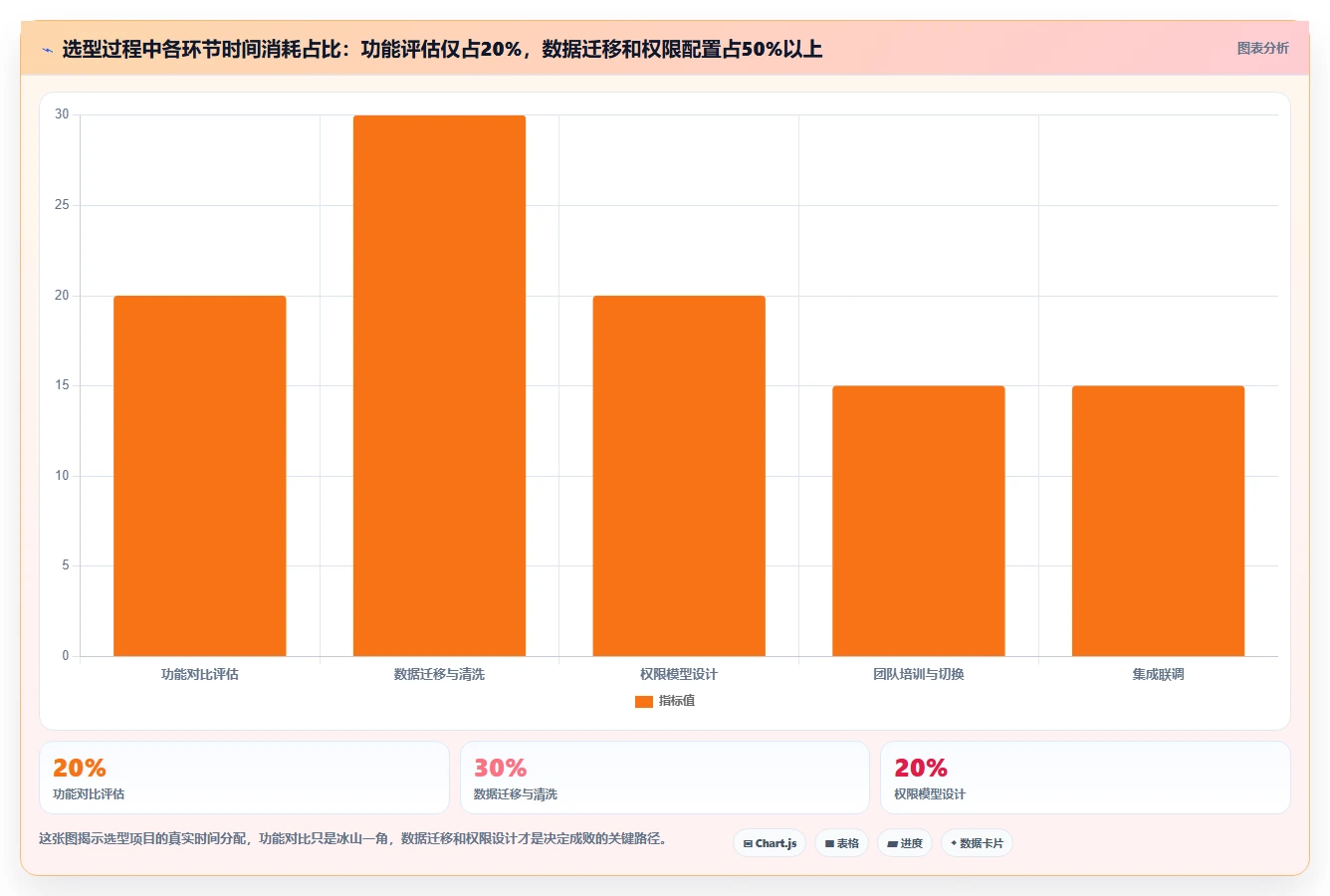Viewport: 1330px width, 896px height.
Task: Click the y-axis value 5
Action: click(x=66, y=565)
